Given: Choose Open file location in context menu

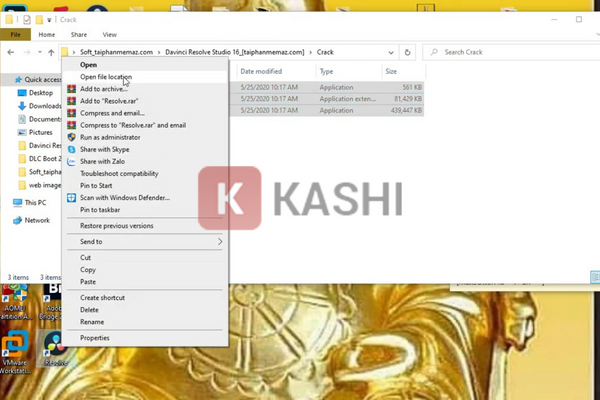Looking at the screenshot, I should tap(105, 77).
